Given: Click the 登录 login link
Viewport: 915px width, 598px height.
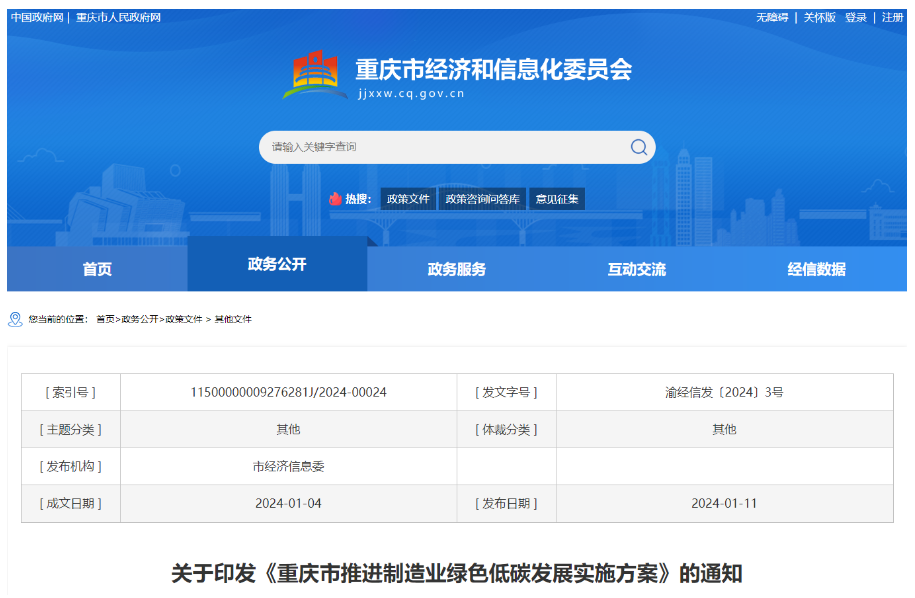Looking at the screenshot, I should coord(856,17).
